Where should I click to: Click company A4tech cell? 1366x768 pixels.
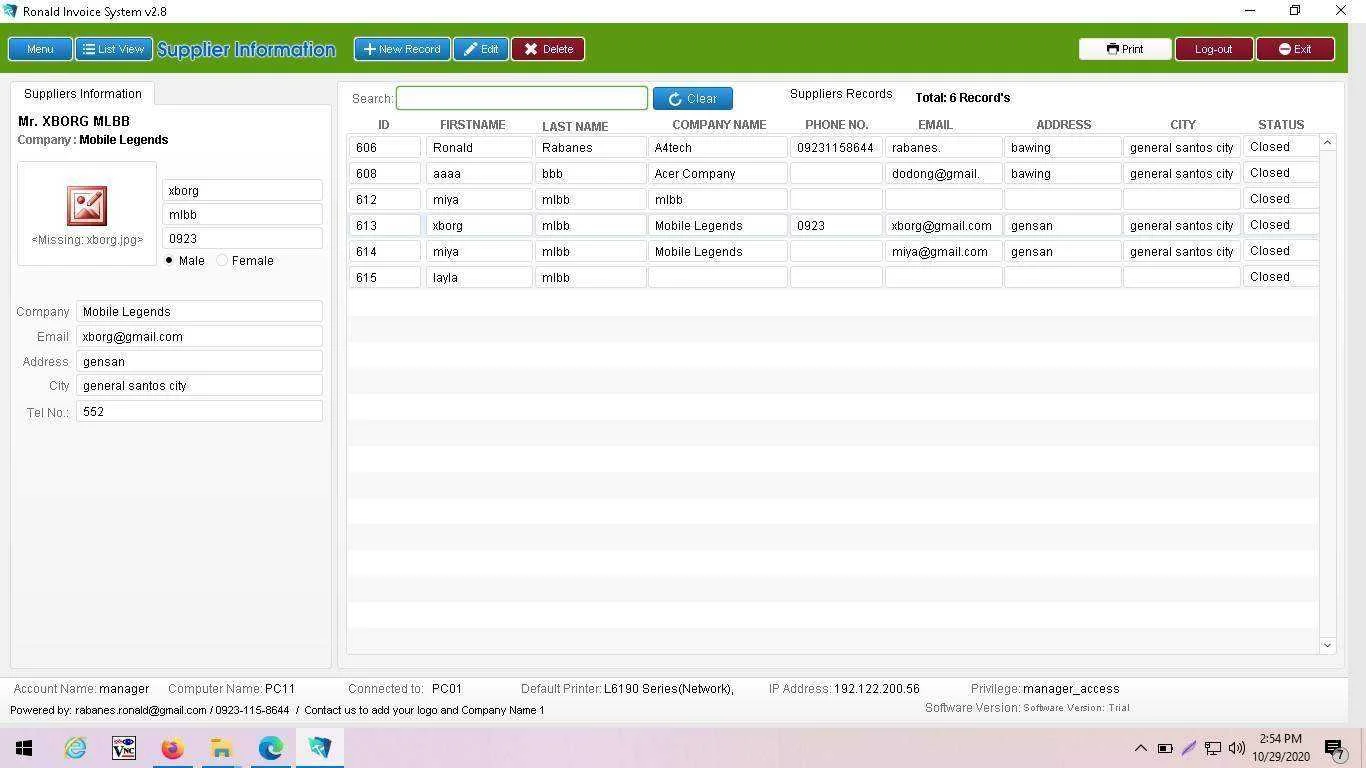718,148
